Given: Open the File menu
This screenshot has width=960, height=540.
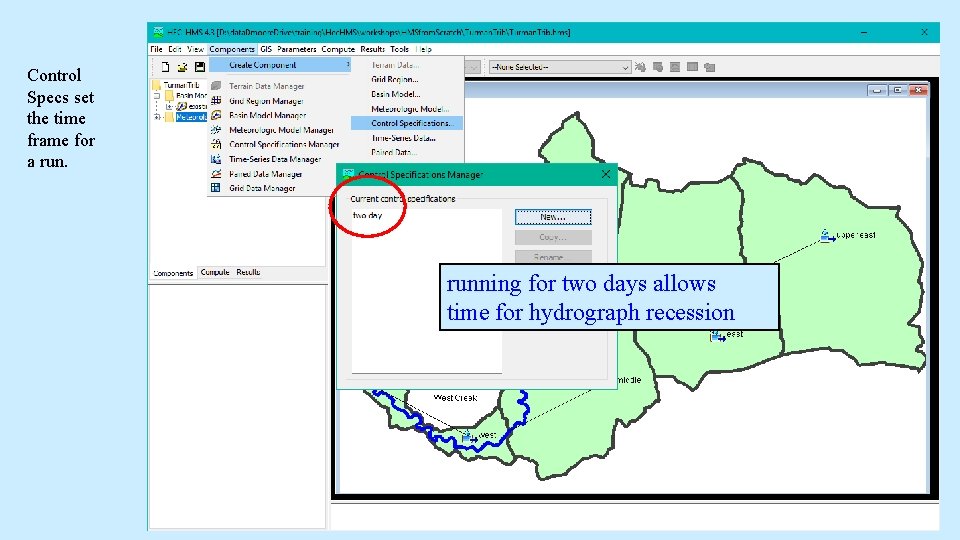Looking at the screenshot, I should pyautogui.click(x=157, y=49).
